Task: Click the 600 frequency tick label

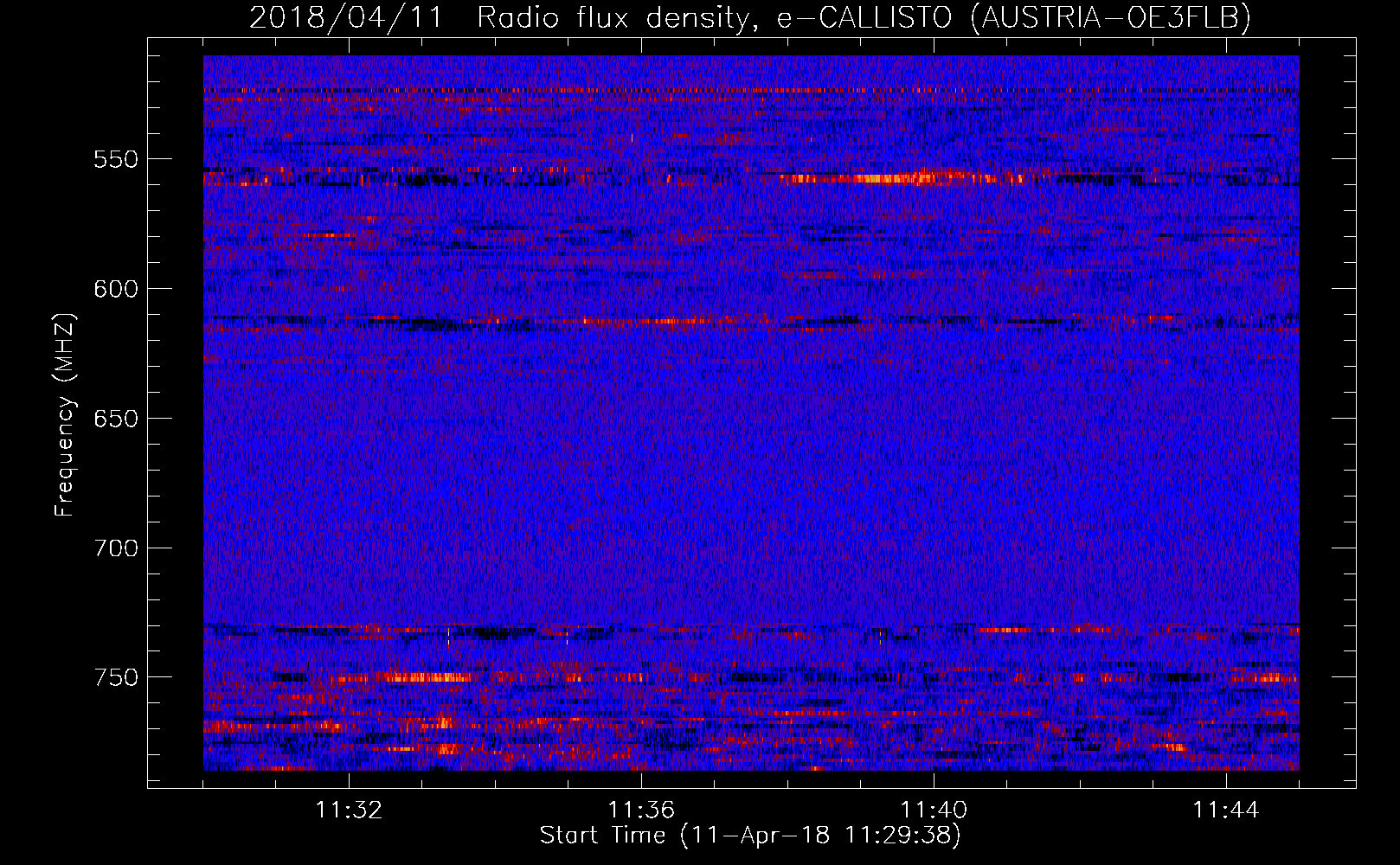Action: (x=116, y=289)
